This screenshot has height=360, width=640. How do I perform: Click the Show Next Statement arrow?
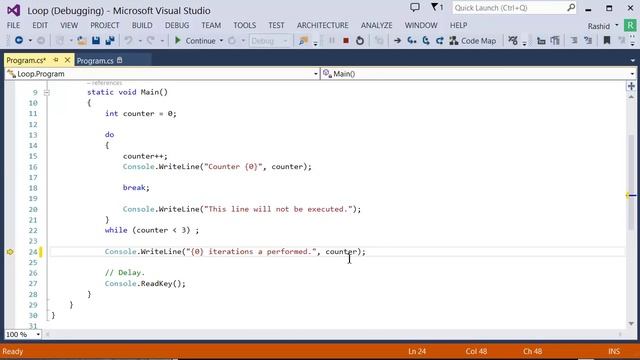pyautogui.click(x=397, y=40)
